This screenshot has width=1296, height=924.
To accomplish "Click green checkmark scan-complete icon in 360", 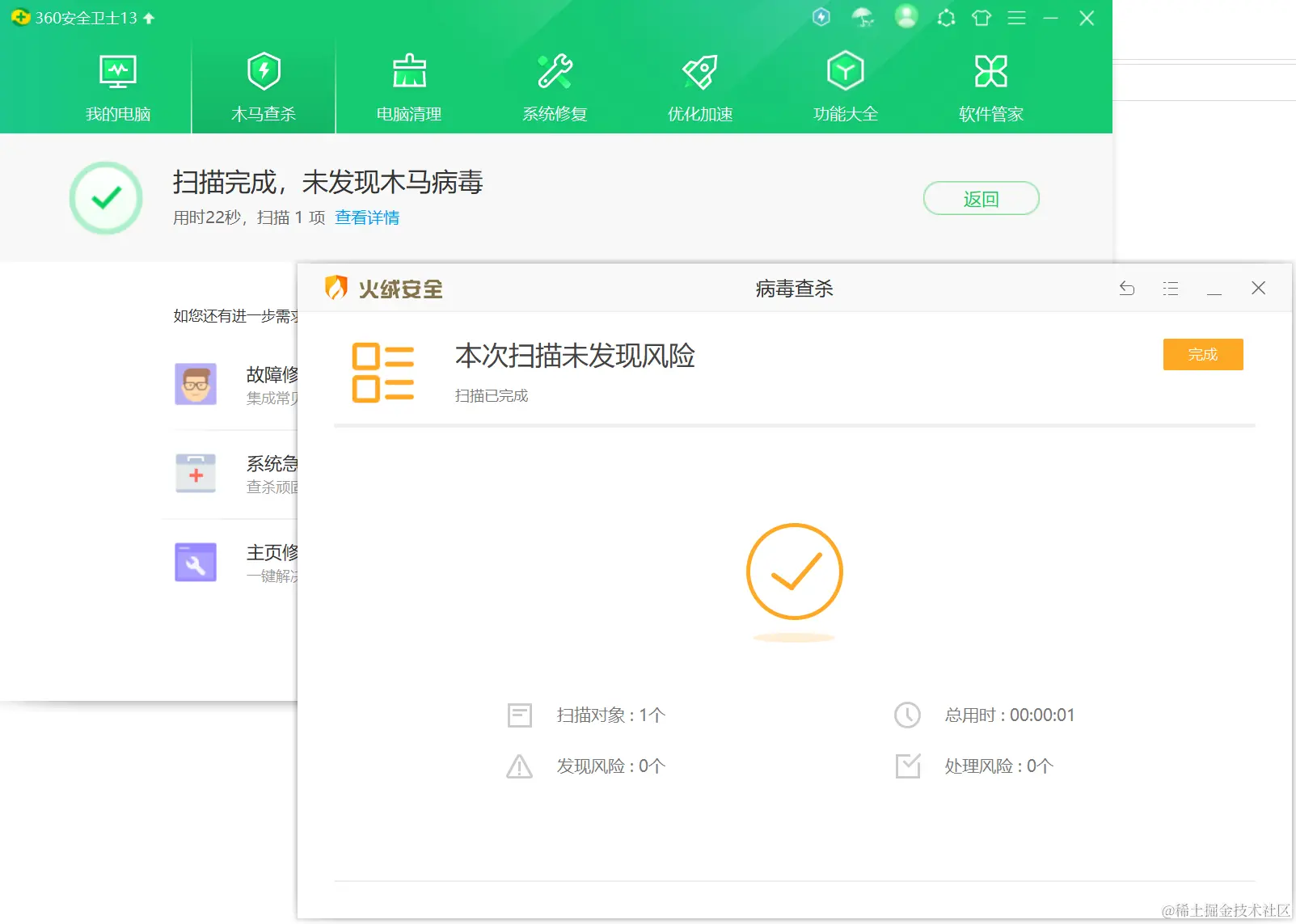I will click(106, 198).
